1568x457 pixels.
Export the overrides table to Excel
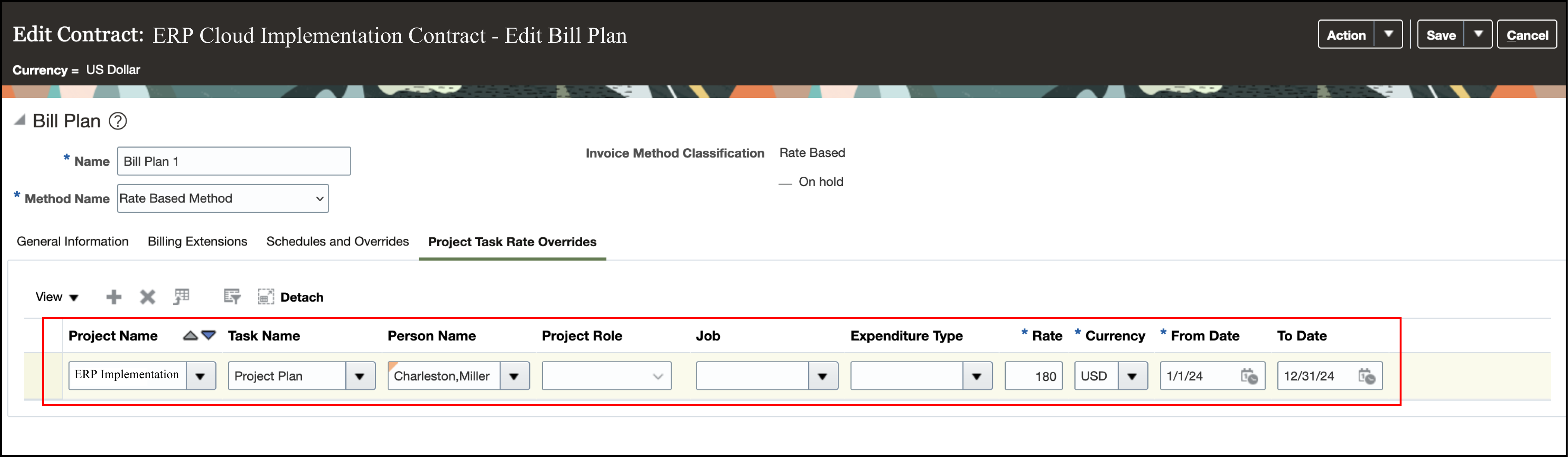[181, 297]
